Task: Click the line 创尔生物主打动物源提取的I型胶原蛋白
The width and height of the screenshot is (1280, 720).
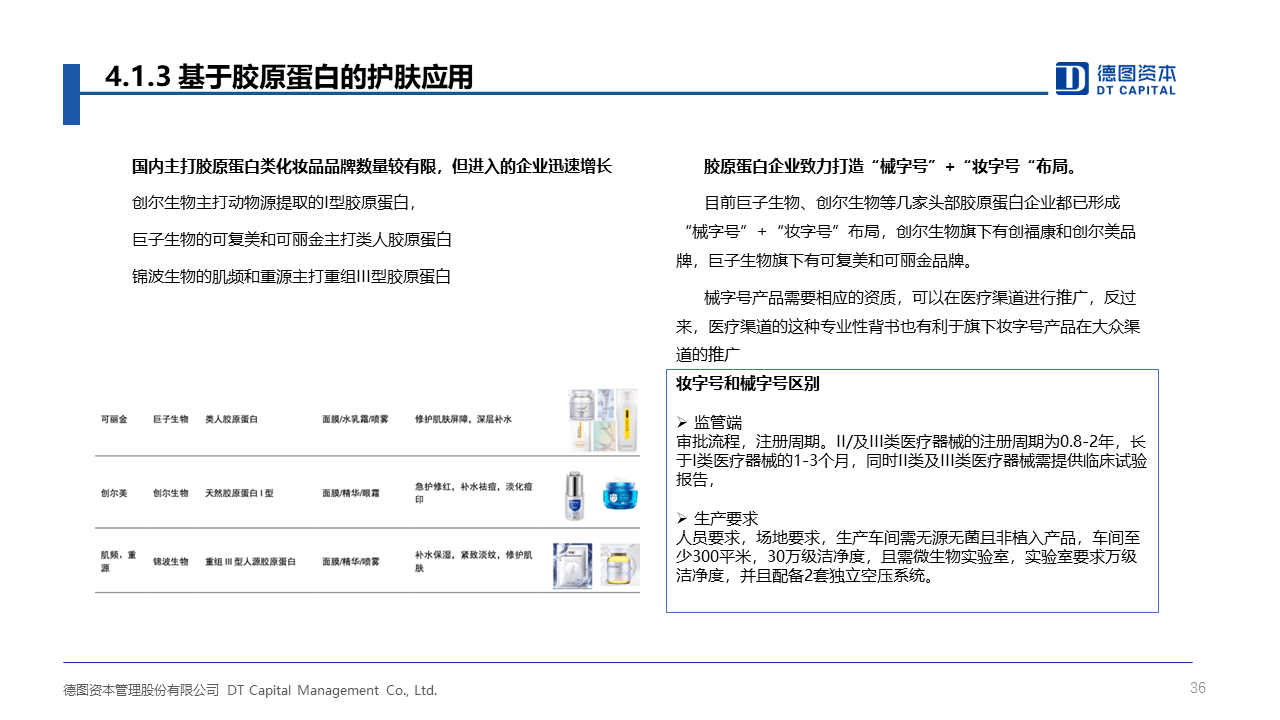Action: coord(274,203)
